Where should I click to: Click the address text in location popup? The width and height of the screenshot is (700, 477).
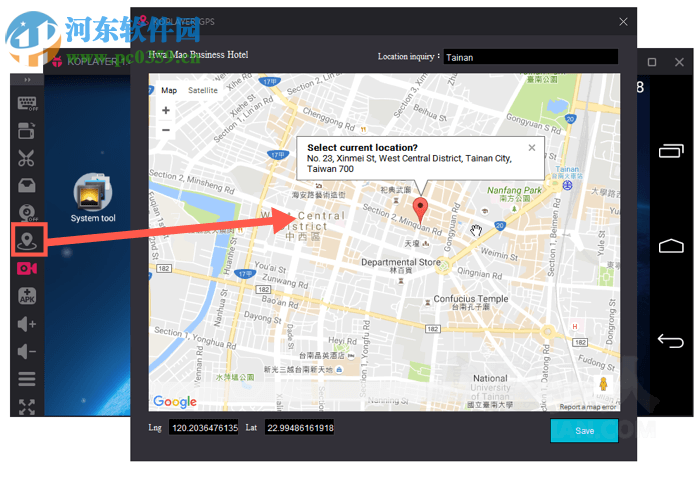coord(409,163)
